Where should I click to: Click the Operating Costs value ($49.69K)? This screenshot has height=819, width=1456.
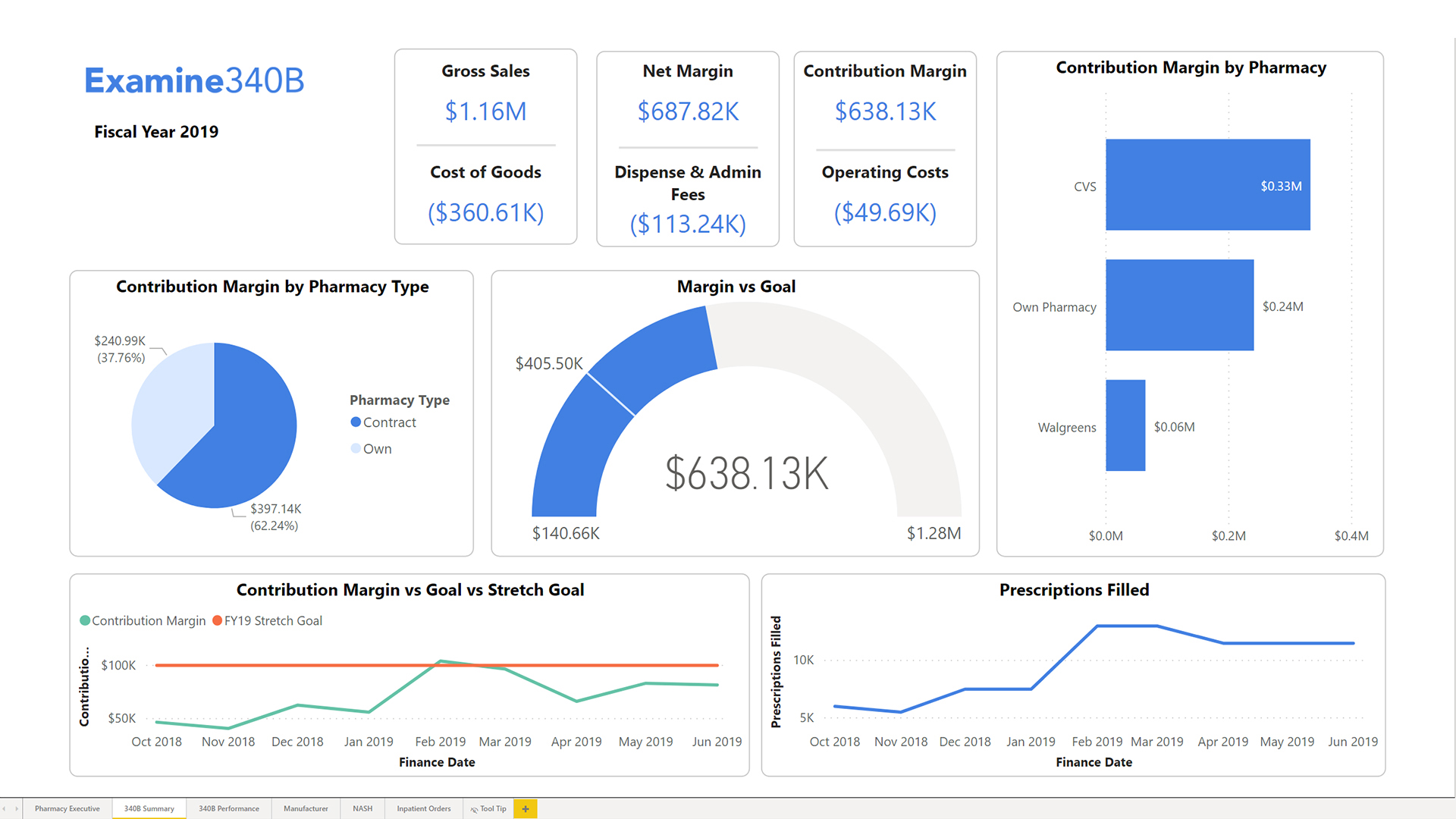click(885, 212)
